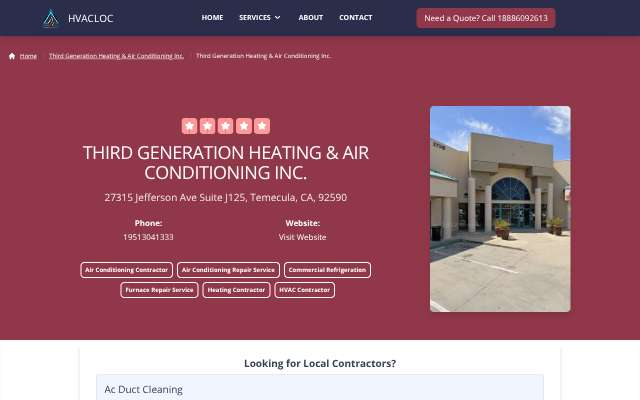This screenshot has height=400, width=640.
Task: Click phone number 19513041333
Action: point(148,237)
